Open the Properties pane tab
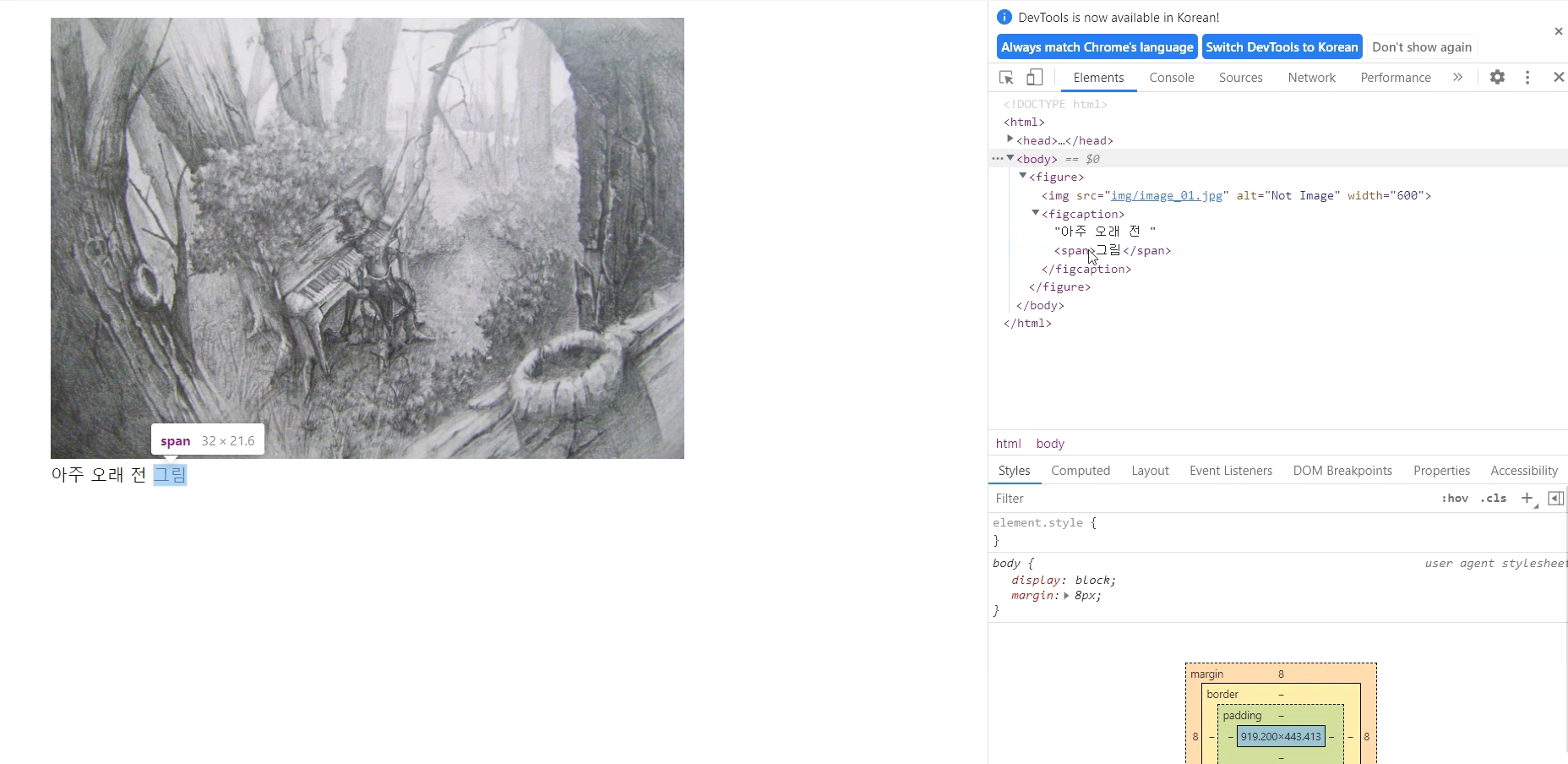Viewport: 1568px width, 764px height. click(1441, 471)
